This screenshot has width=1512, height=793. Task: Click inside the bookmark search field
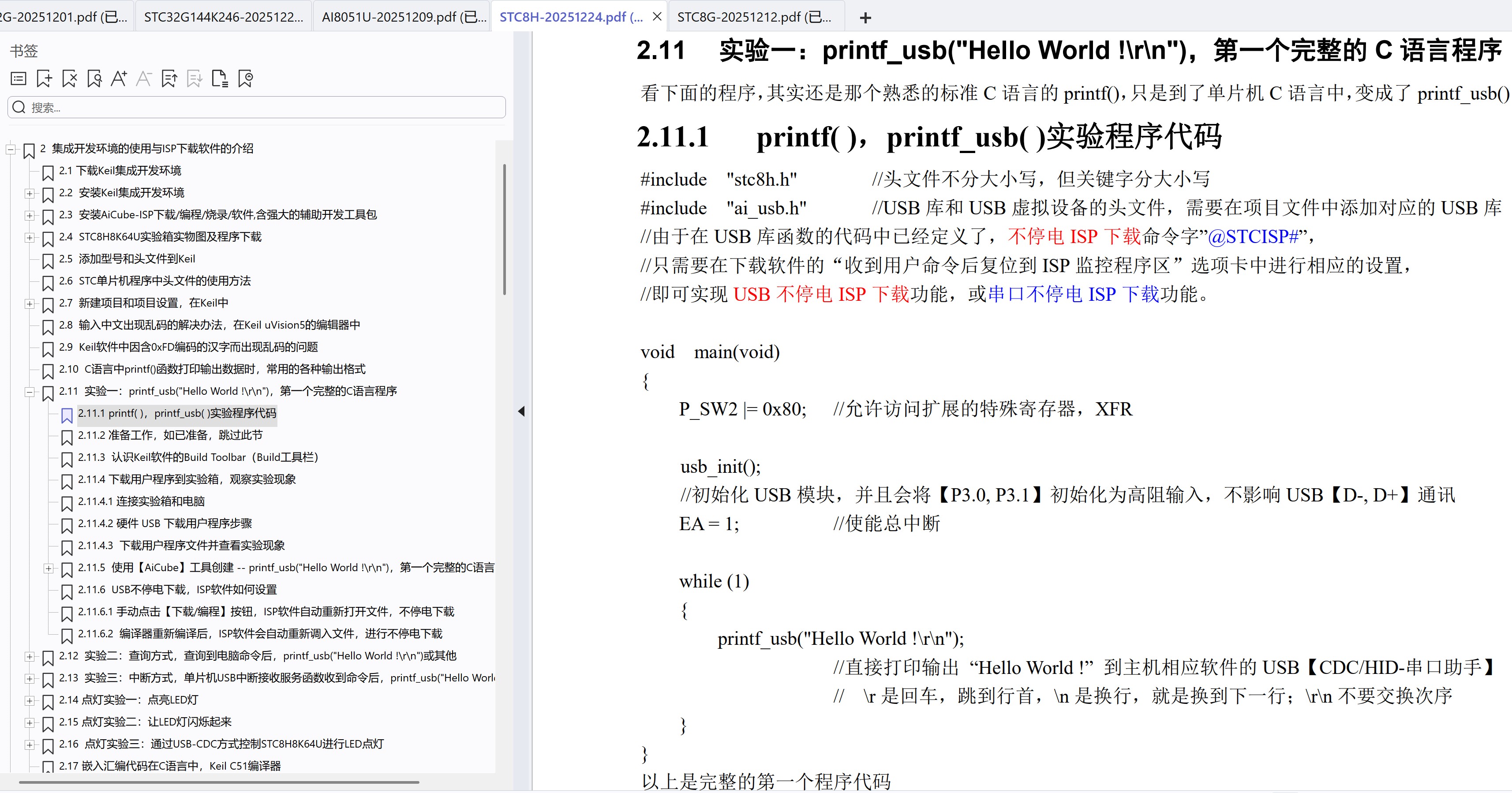[x=255, y=107]
